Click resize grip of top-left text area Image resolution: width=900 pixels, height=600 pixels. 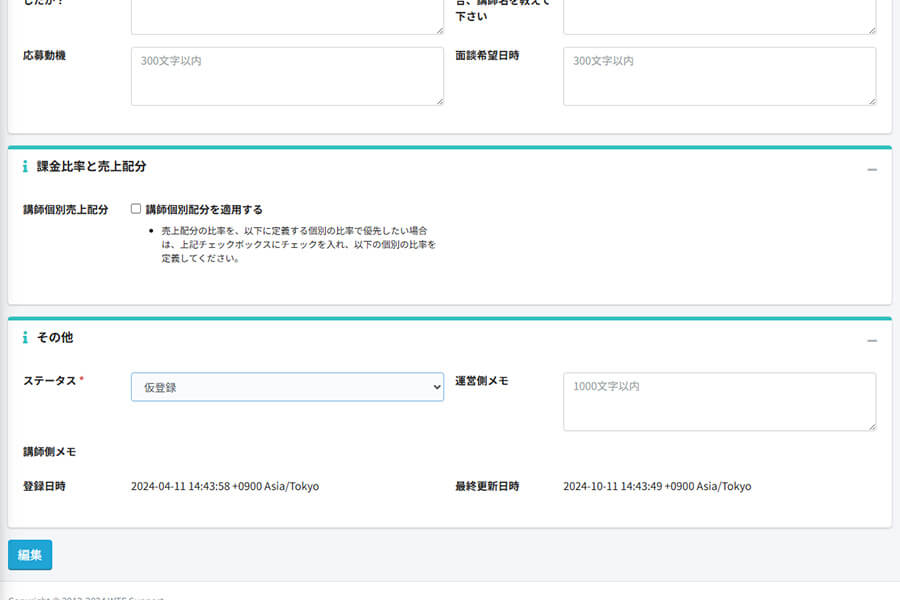[x=438, y=29]
